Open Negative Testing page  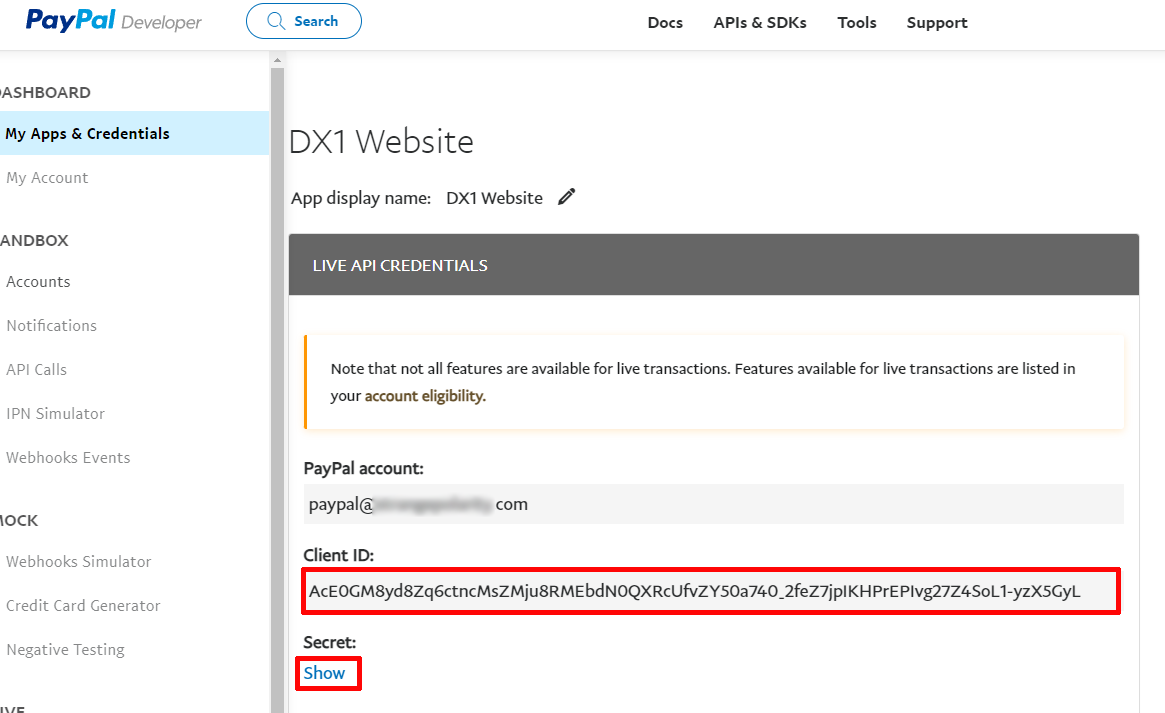(65, 650)
